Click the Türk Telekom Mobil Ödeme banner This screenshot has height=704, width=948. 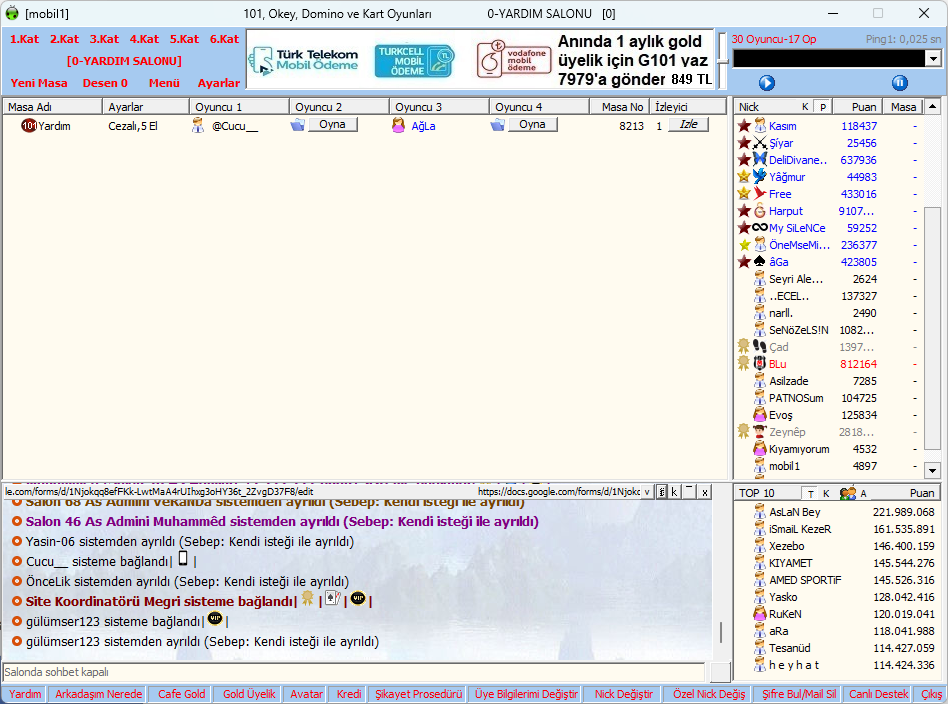pyautogui.click(x=303, y=61)
